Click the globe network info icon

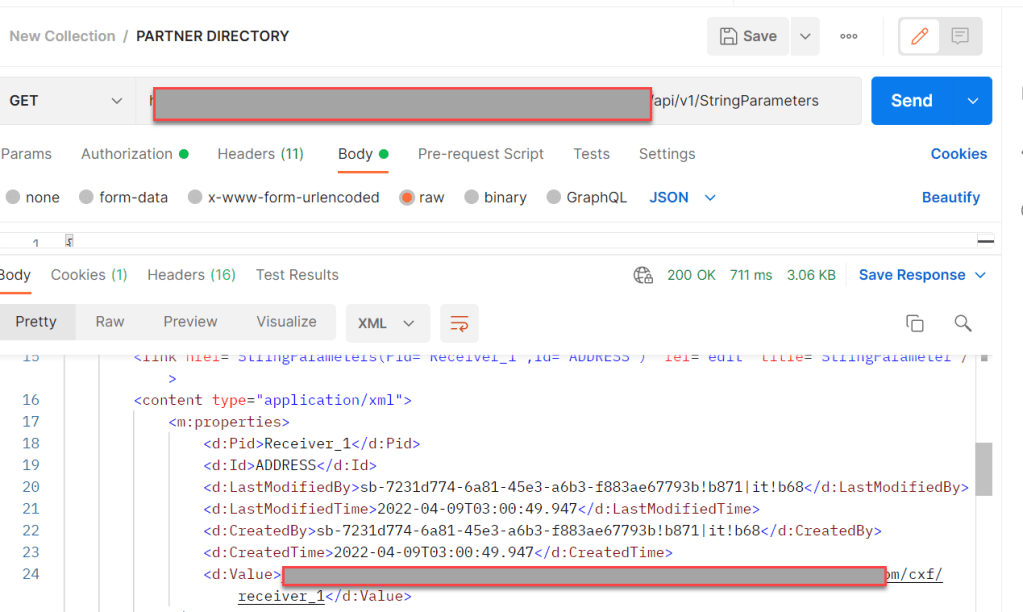click(643, 275)
